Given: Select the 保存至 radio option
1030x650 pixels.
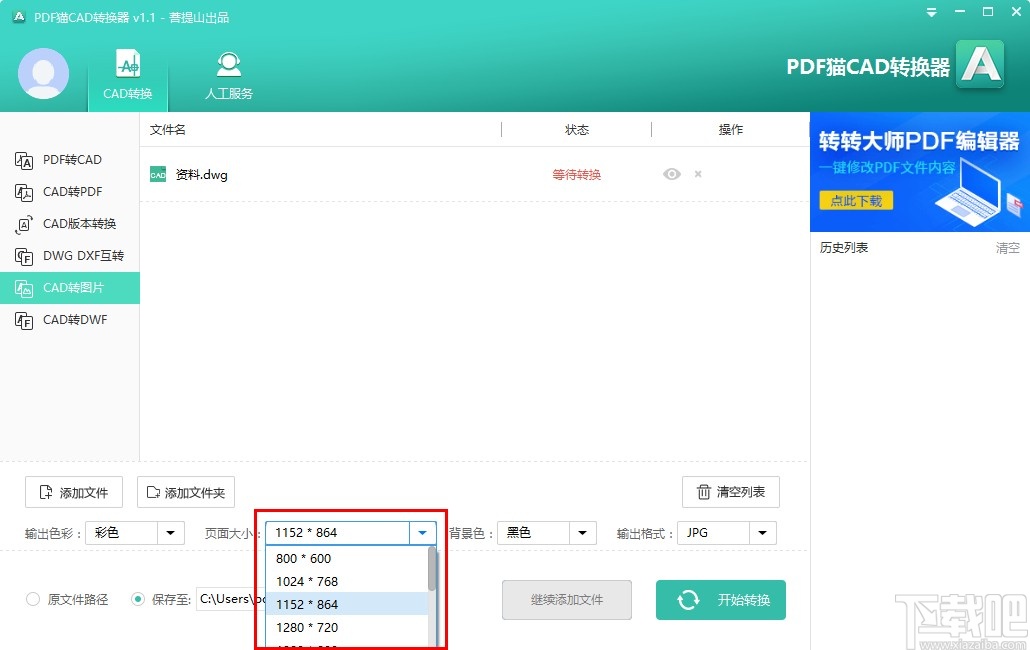Looking at the screenshot, I should click(x=138, y=598).
